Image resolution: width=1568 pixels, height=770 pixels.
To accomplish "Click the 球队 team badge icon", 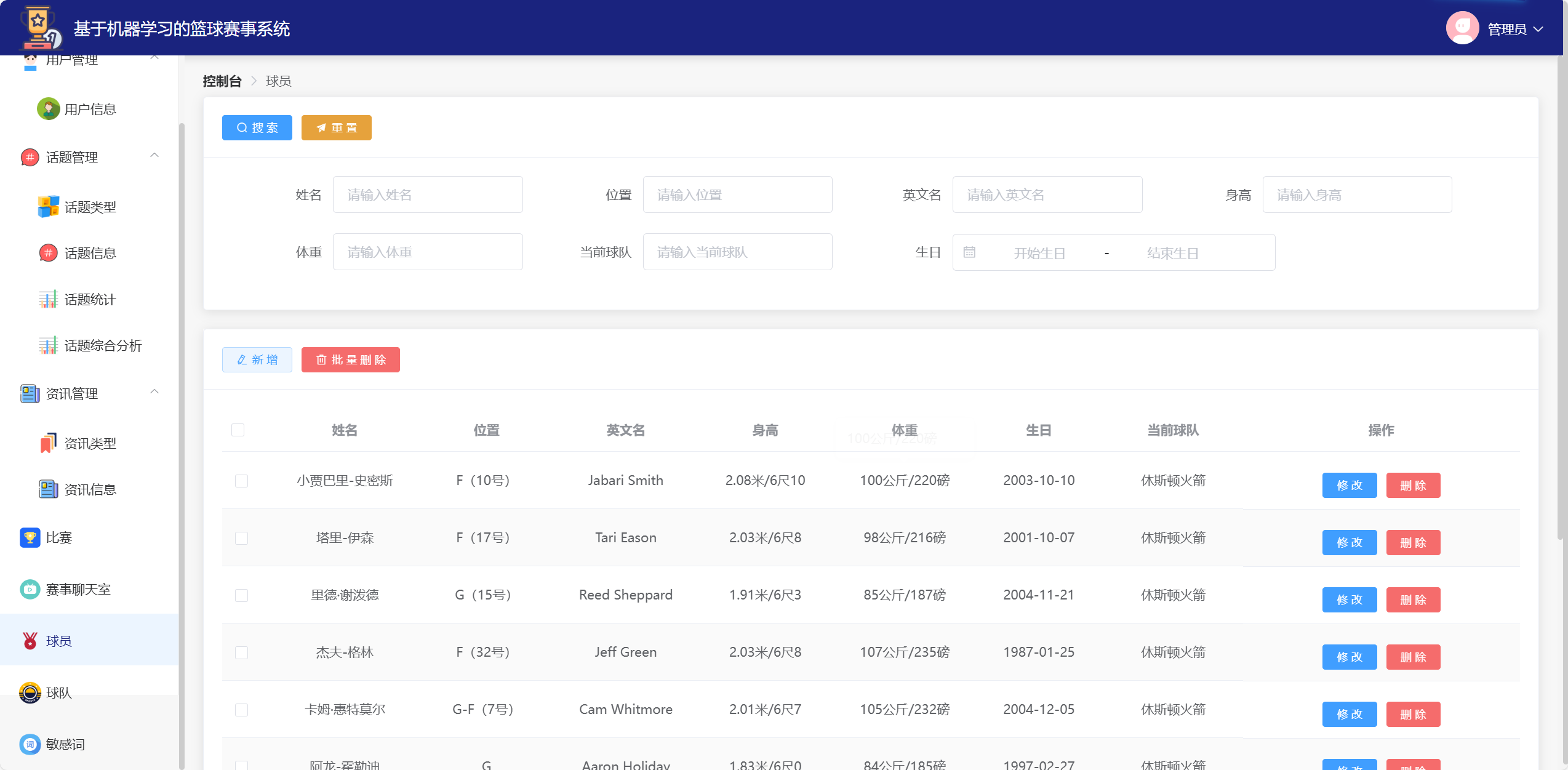I will tap(30, 692).
